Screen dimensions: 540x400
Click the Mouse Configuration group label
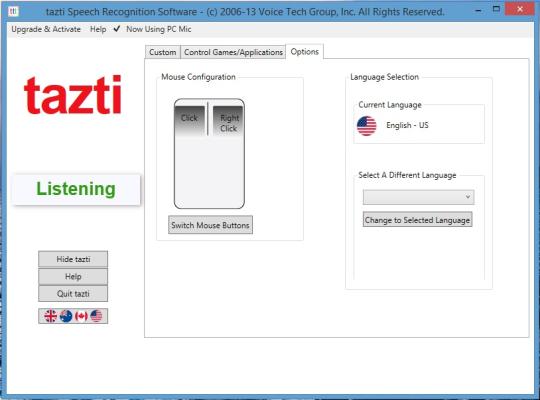(198, 77)
